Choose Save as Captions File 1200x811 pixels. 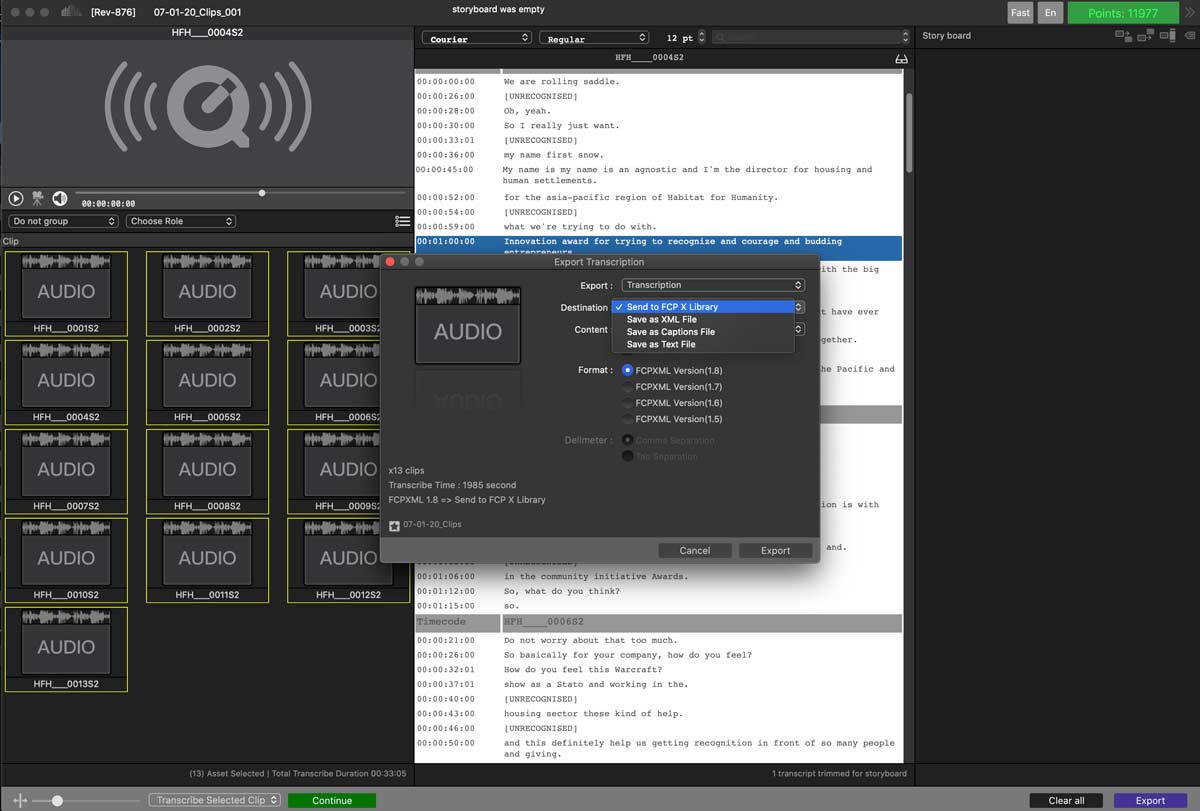pyautogui.click(x=703, y=332)
